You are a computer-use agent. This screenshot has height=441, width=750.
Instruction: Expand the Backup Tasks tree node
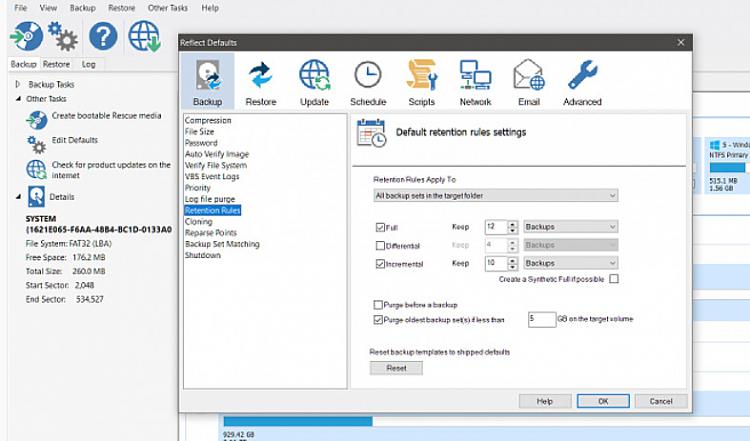tap(17, 85)
